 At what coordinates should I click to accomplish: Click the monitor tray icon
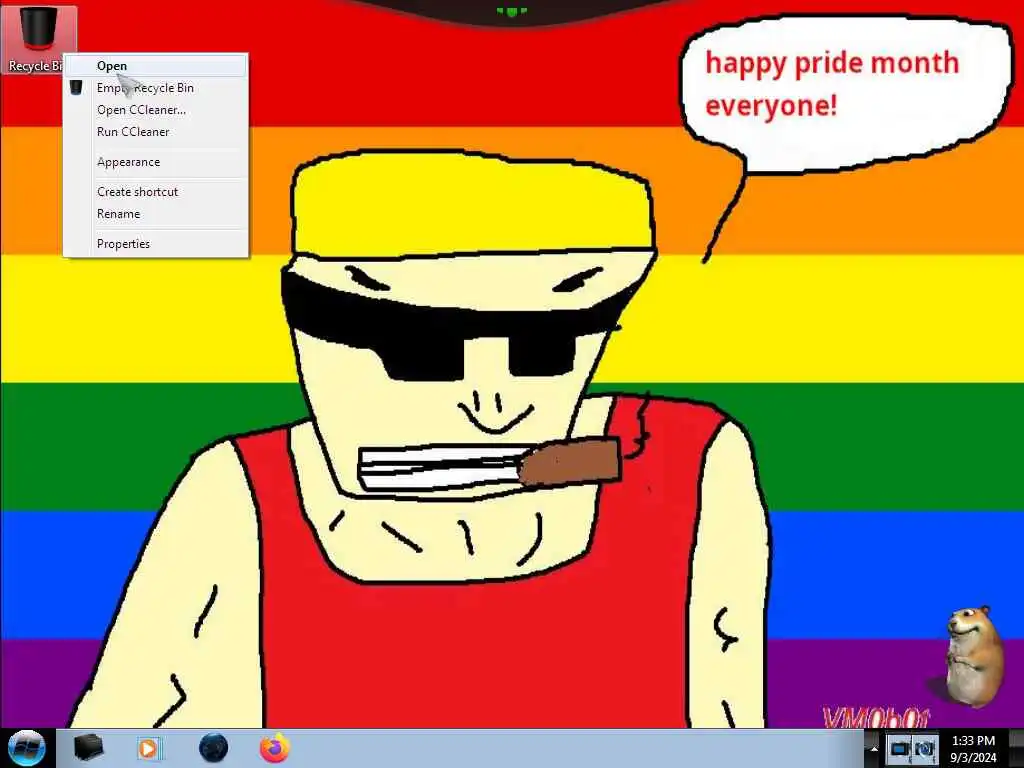coord(901,749)
